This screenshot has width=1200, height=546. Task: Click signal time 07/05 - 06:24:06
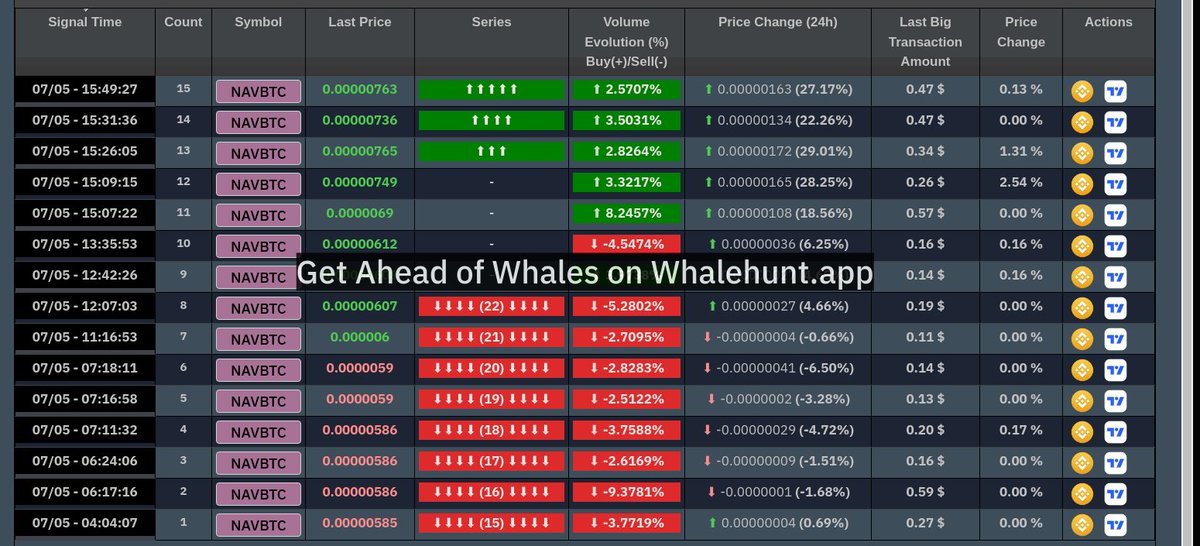85,462
